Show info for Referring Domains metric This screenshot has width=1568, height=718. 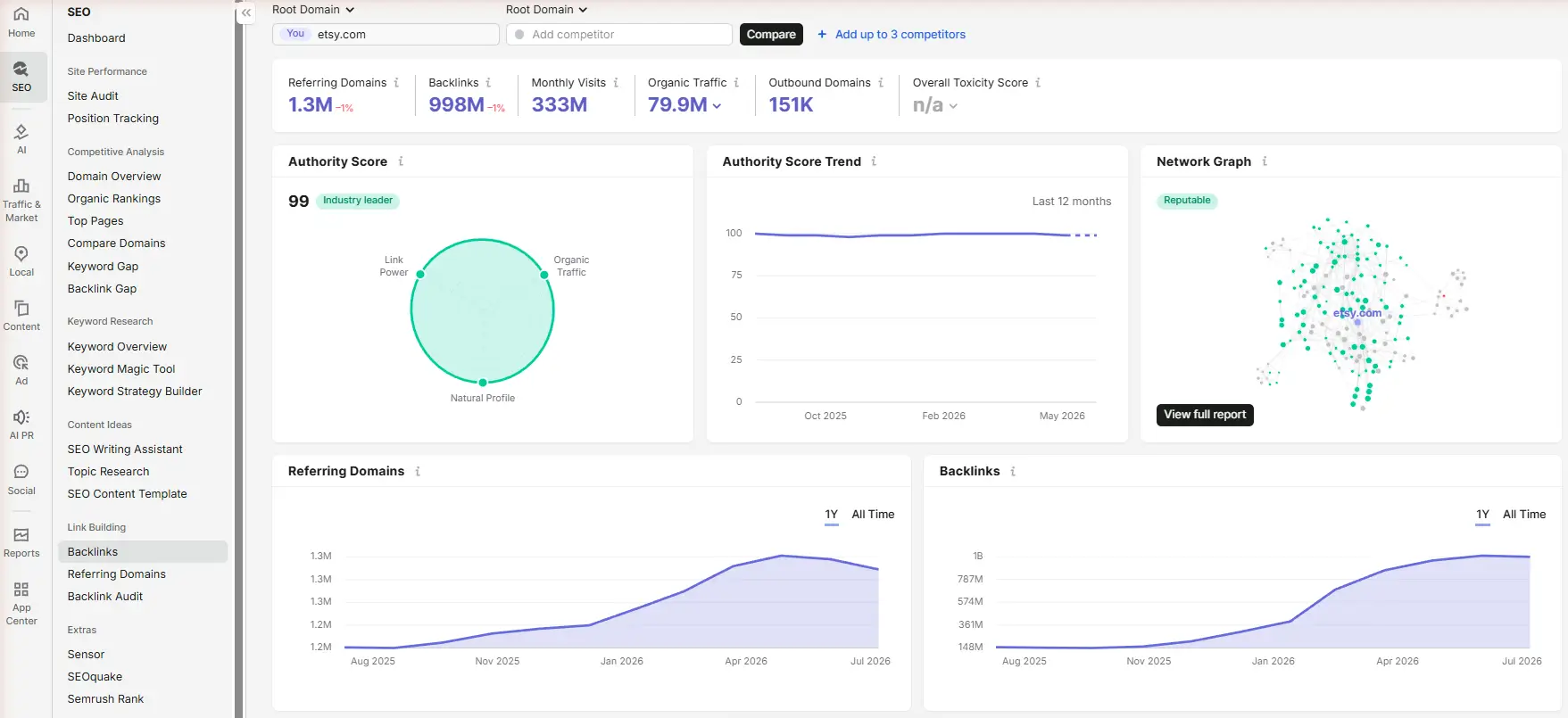[x=396, y=82]
